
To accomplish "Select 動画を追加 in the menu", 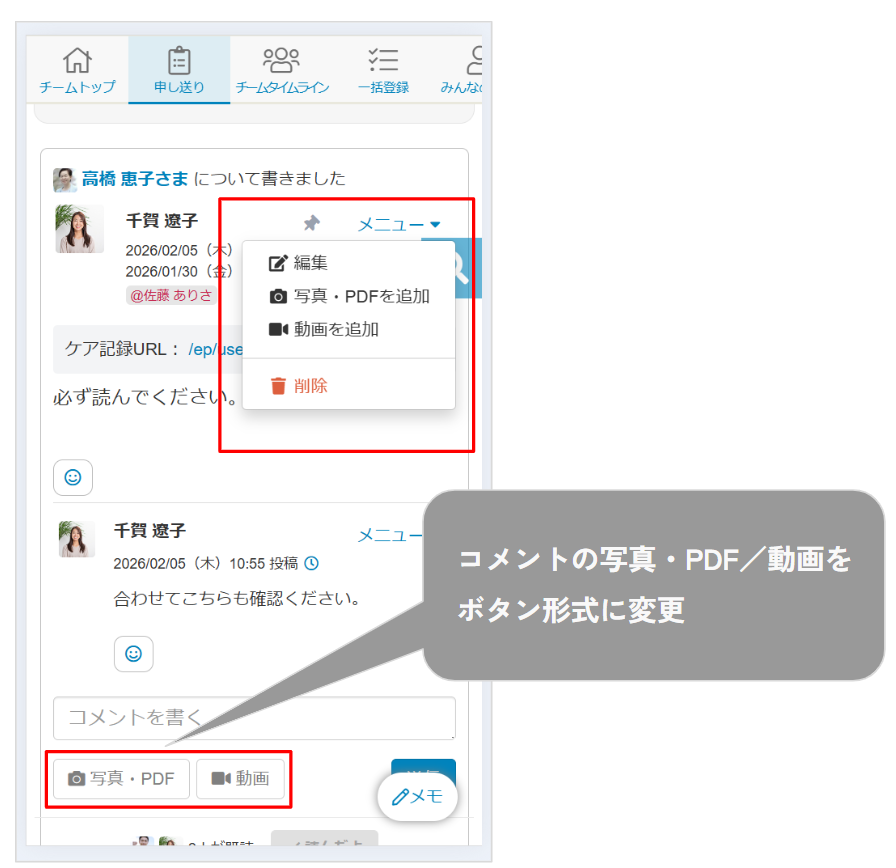I will pyautogui.click(x=324, y=329).
